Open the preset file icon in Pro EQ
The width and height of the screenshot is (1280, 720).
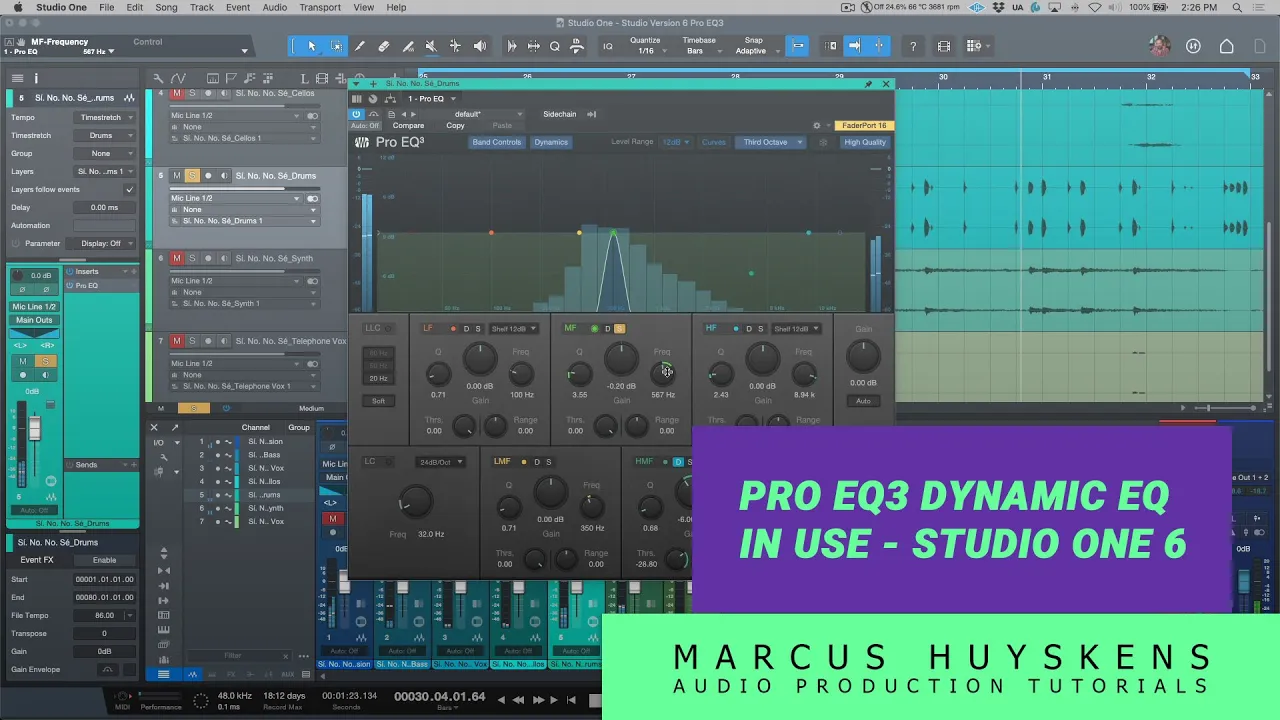coord(390,114)
